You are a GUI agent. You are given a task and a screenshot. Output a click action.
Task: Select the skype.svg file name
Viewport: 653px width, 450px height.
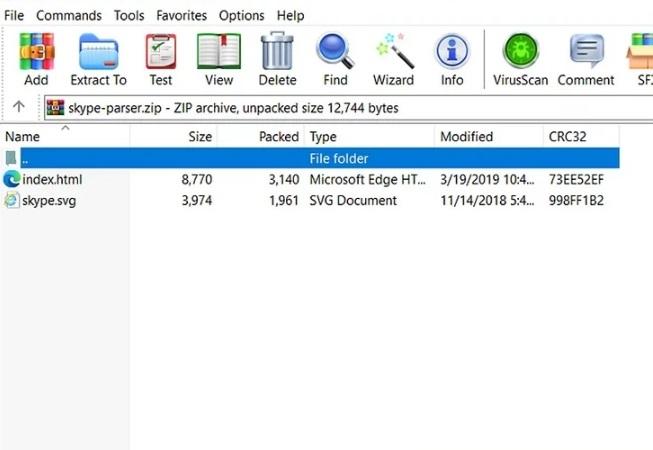pyautogui.click(x=49, y=201)
